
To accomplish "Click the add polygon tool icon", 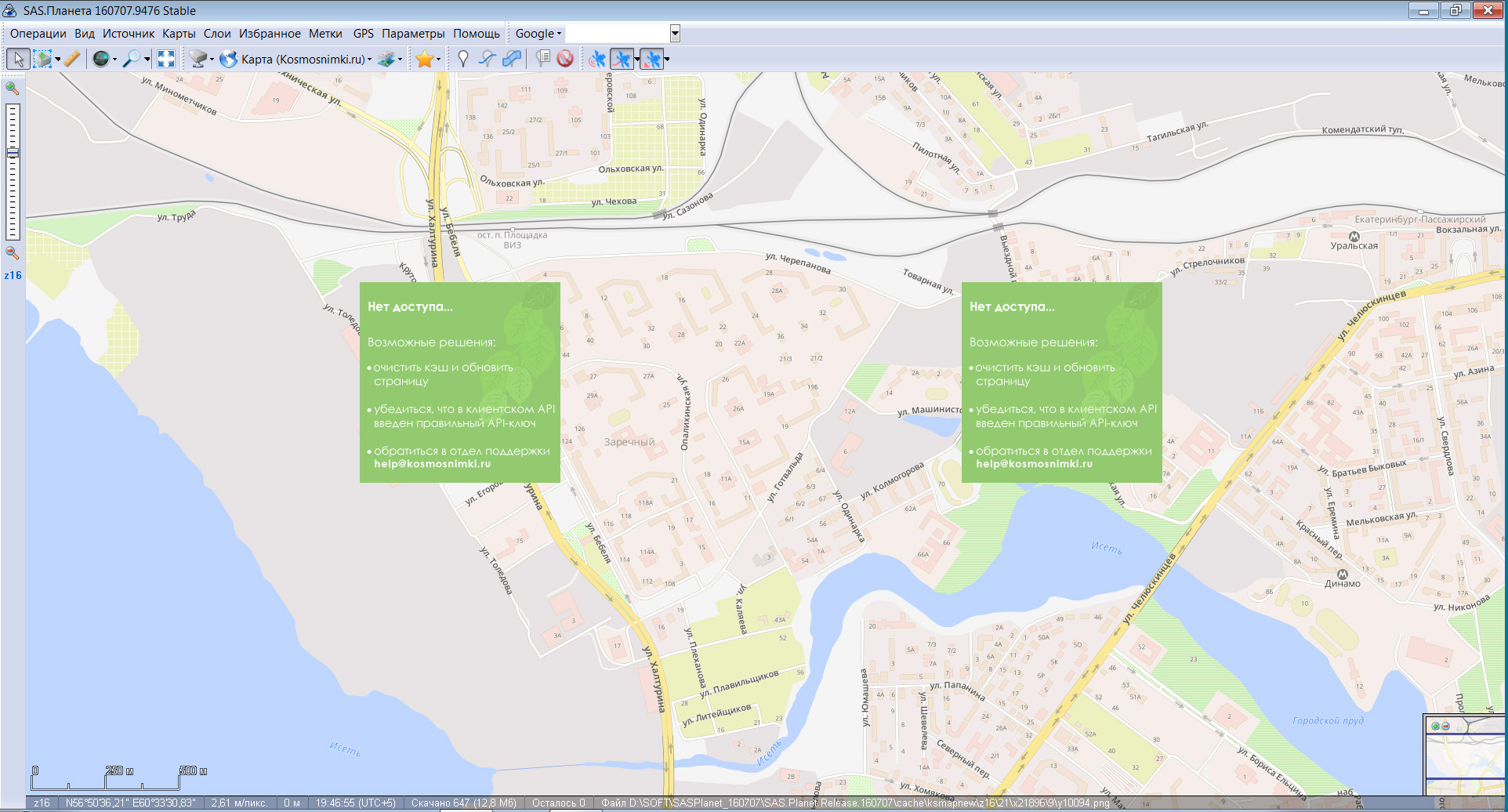I will [x=512, y=59].
